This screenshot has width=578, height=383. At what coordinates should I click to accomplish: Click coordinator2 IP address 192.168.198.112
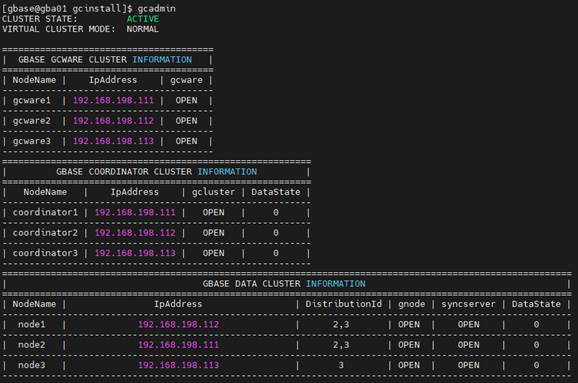point(135,233)
